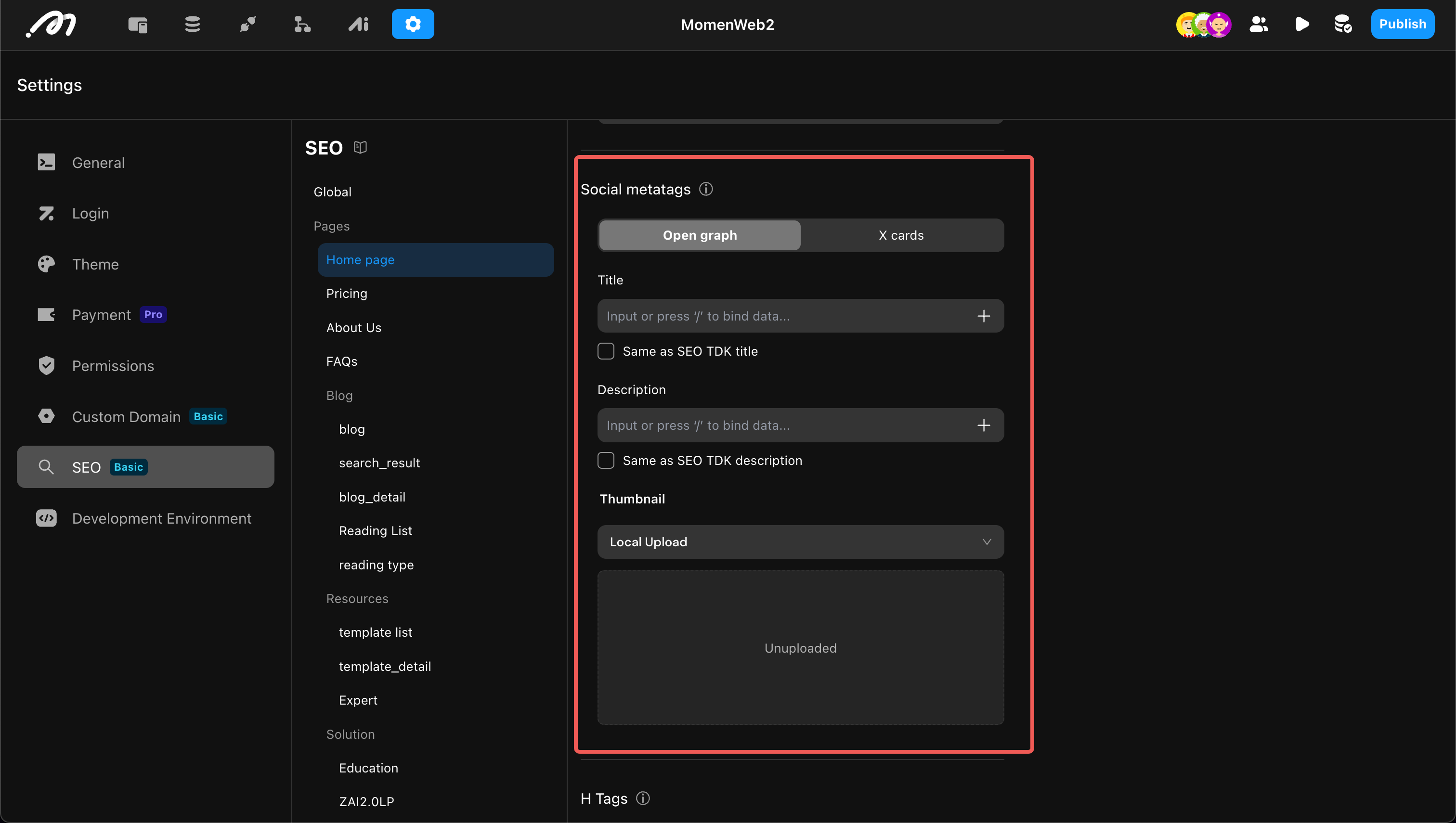
Task: Go to Theme settings
Action: (x=95, y=264)
